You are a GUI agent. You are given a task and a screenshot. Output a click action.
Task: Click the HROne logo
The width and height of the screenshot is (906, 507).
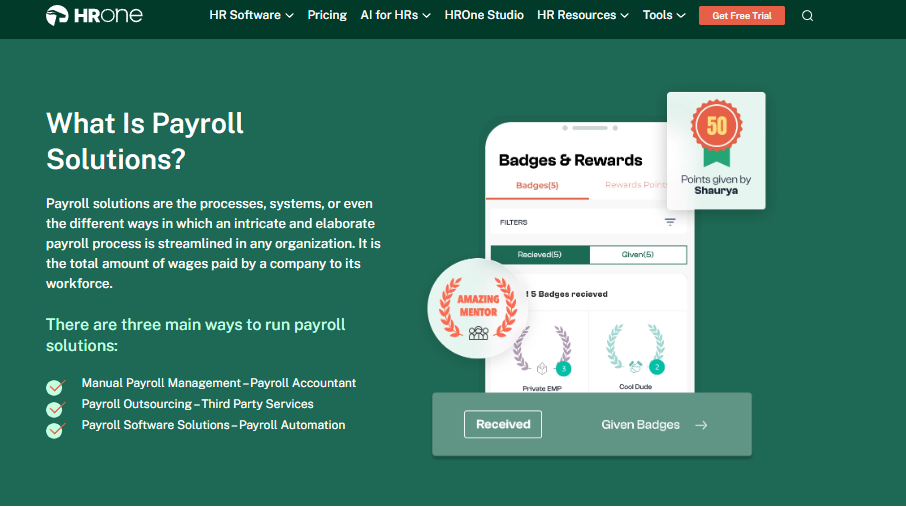pos(94,15)
